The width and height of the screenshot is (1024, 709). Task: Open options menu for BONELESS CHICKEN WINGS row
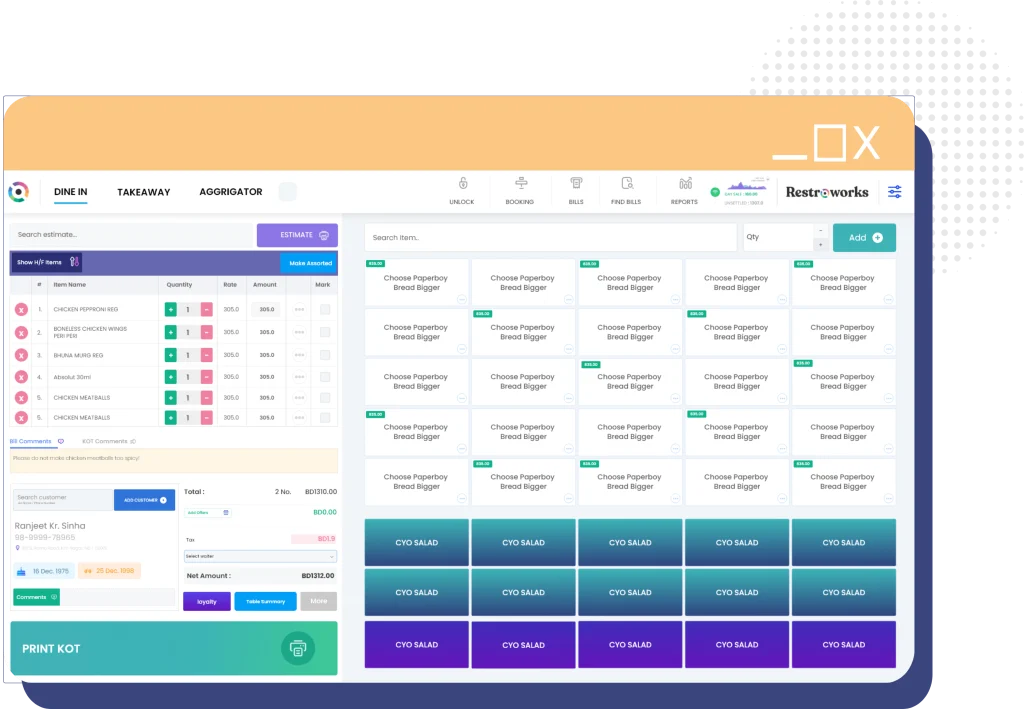point(299,332)
